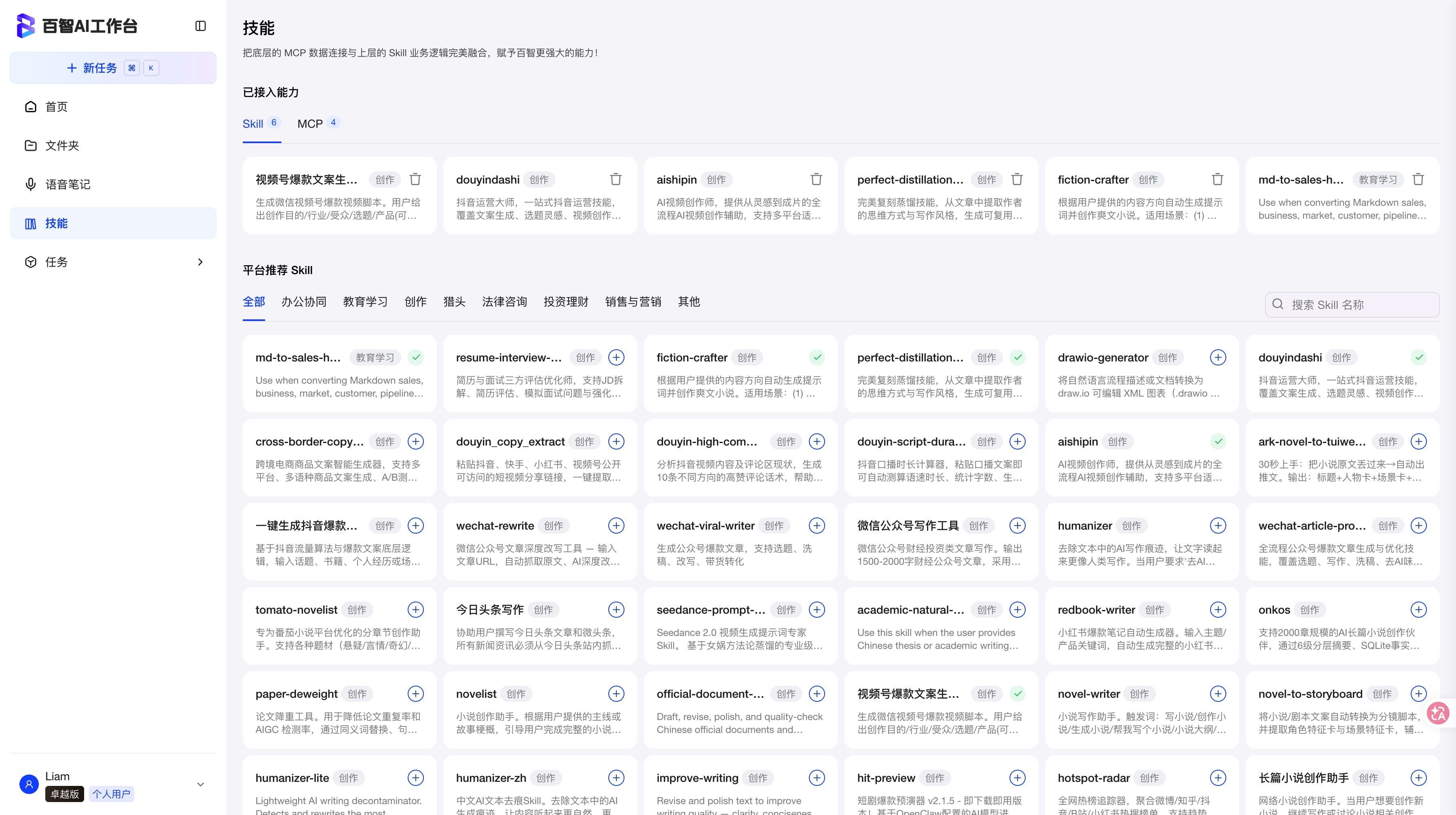Add the douyin-high-com skill
This screenshot has height=815, width=1456.
click(817, 442)
